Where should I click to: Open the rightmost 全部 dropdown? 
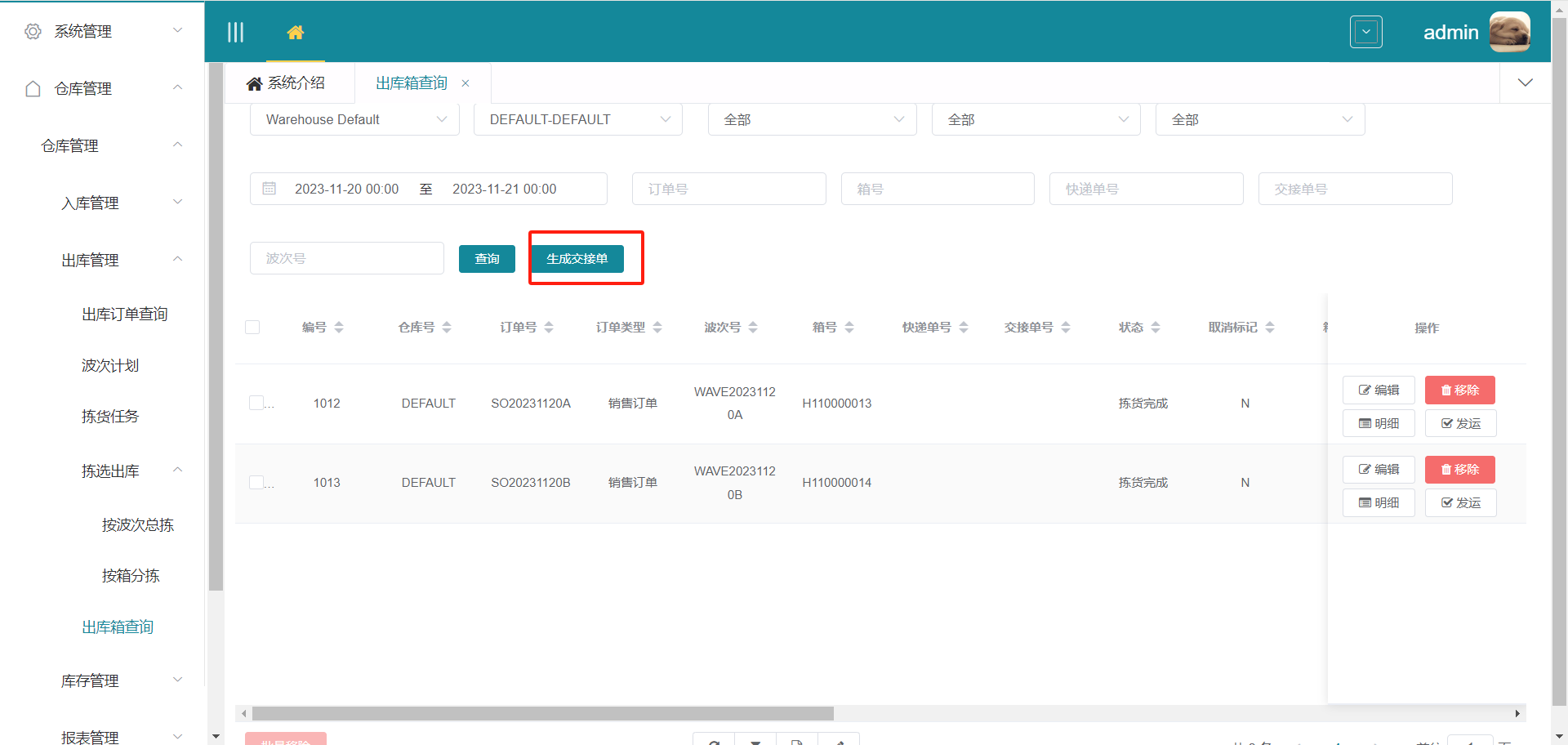point(1260,119)
